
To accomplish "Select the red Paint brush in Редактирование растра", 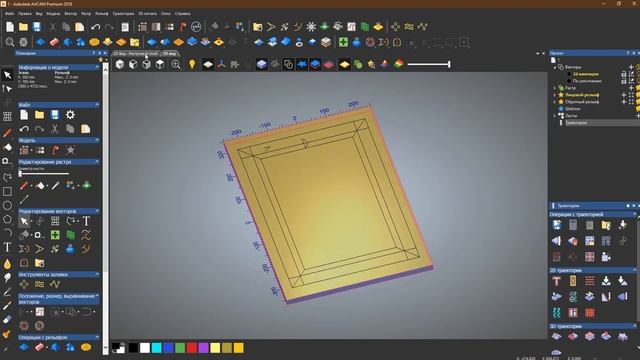I will [x=24, y=186].
